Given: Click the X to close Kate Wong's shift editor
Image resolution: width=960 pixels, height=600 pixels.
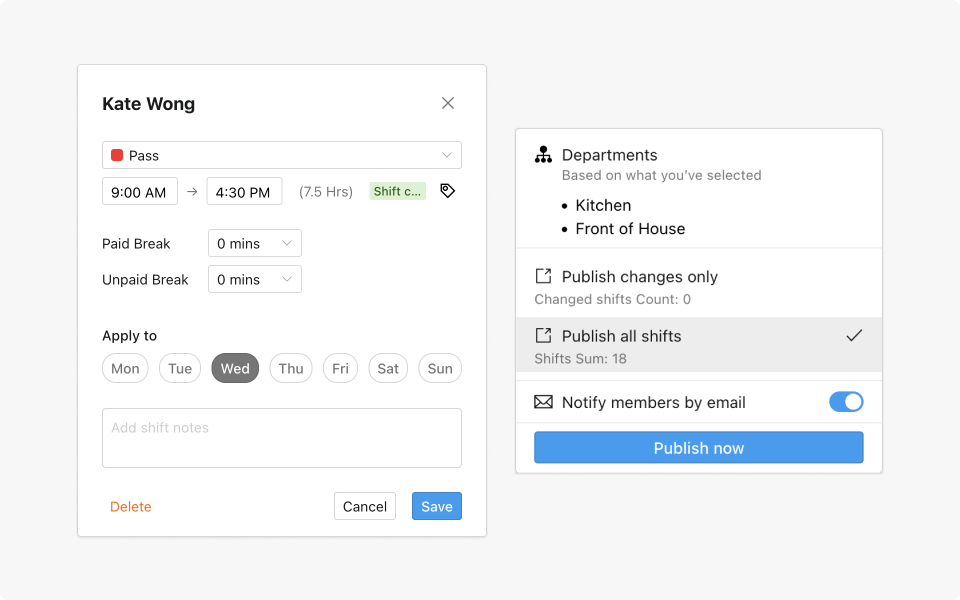Looking at the screenshot, I should tap(447, 103).
